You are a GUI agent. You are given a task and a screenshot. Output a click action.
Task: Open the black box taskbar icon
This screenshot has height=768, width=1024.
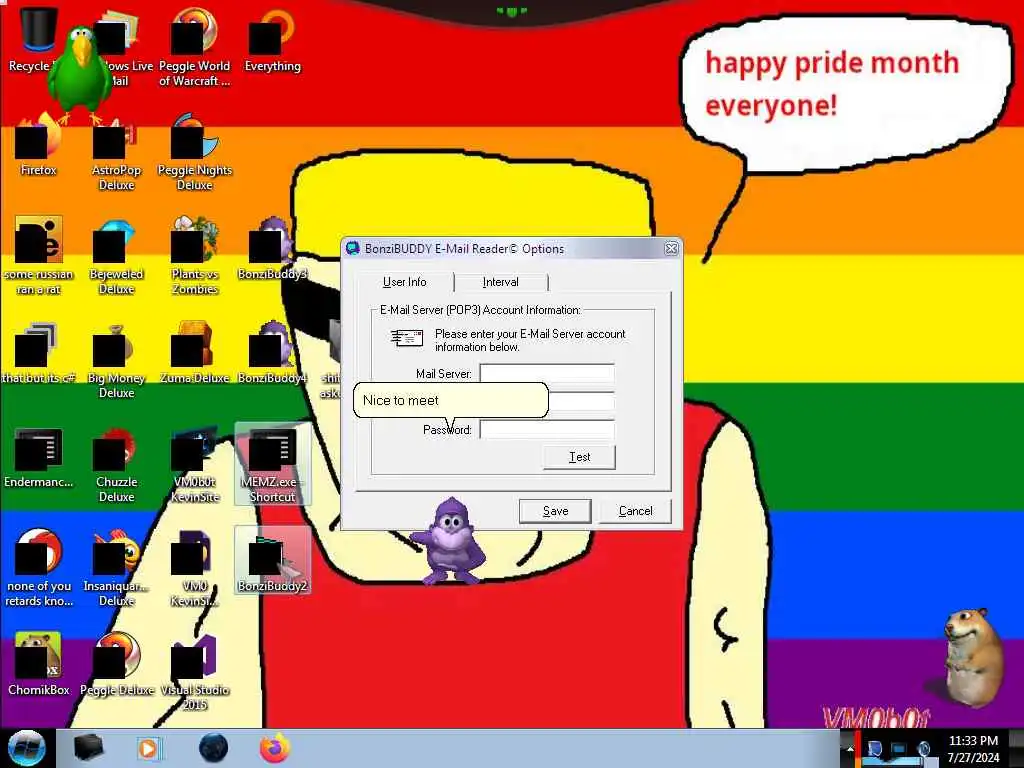pyautogui.click(x=88, y=748)
